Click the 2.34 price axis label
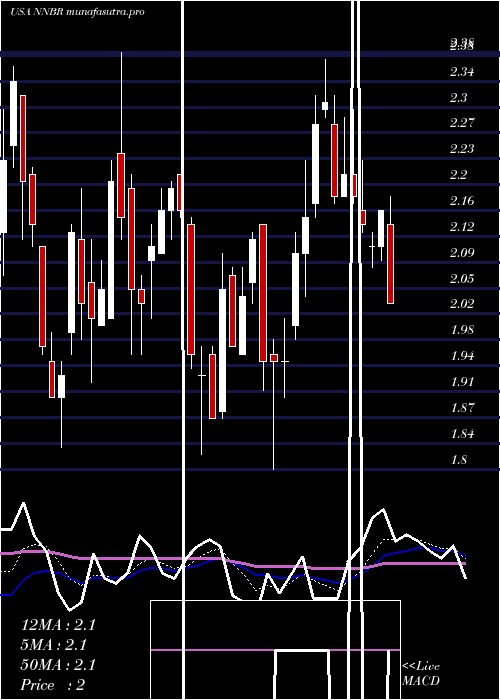500x700 pixels. [462, 72]
